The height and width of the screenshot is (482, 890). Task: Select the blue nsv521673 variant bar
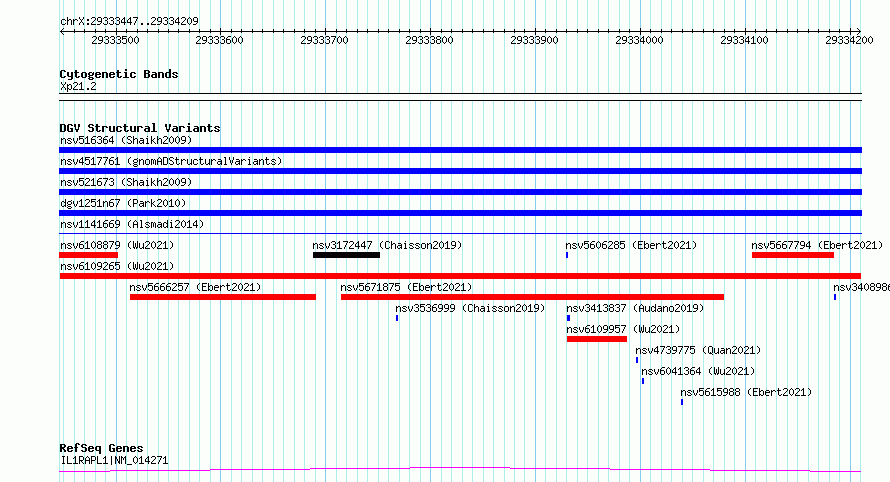pyautogui.click(x=460, y=192)
